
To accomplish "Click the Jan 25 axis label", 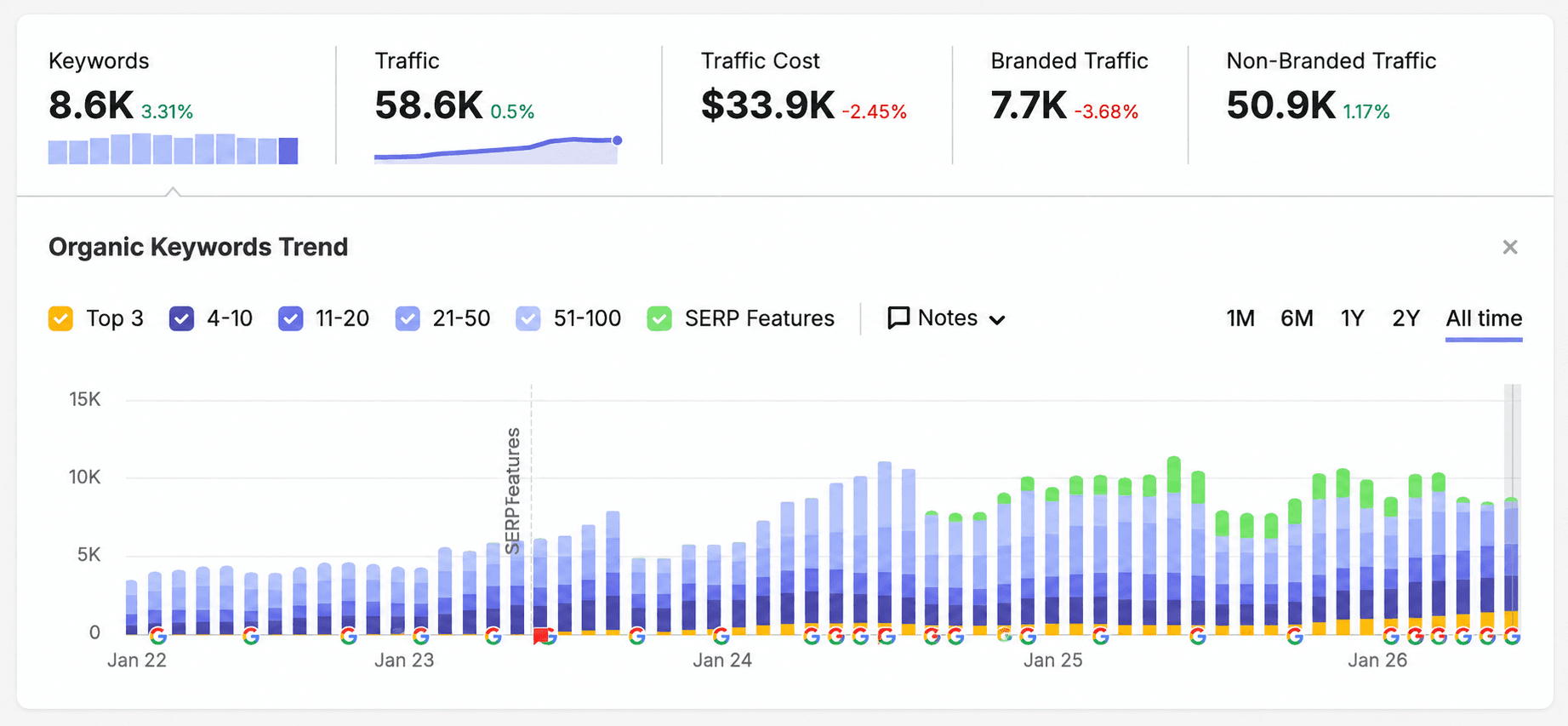I will tap(1052, 660).
